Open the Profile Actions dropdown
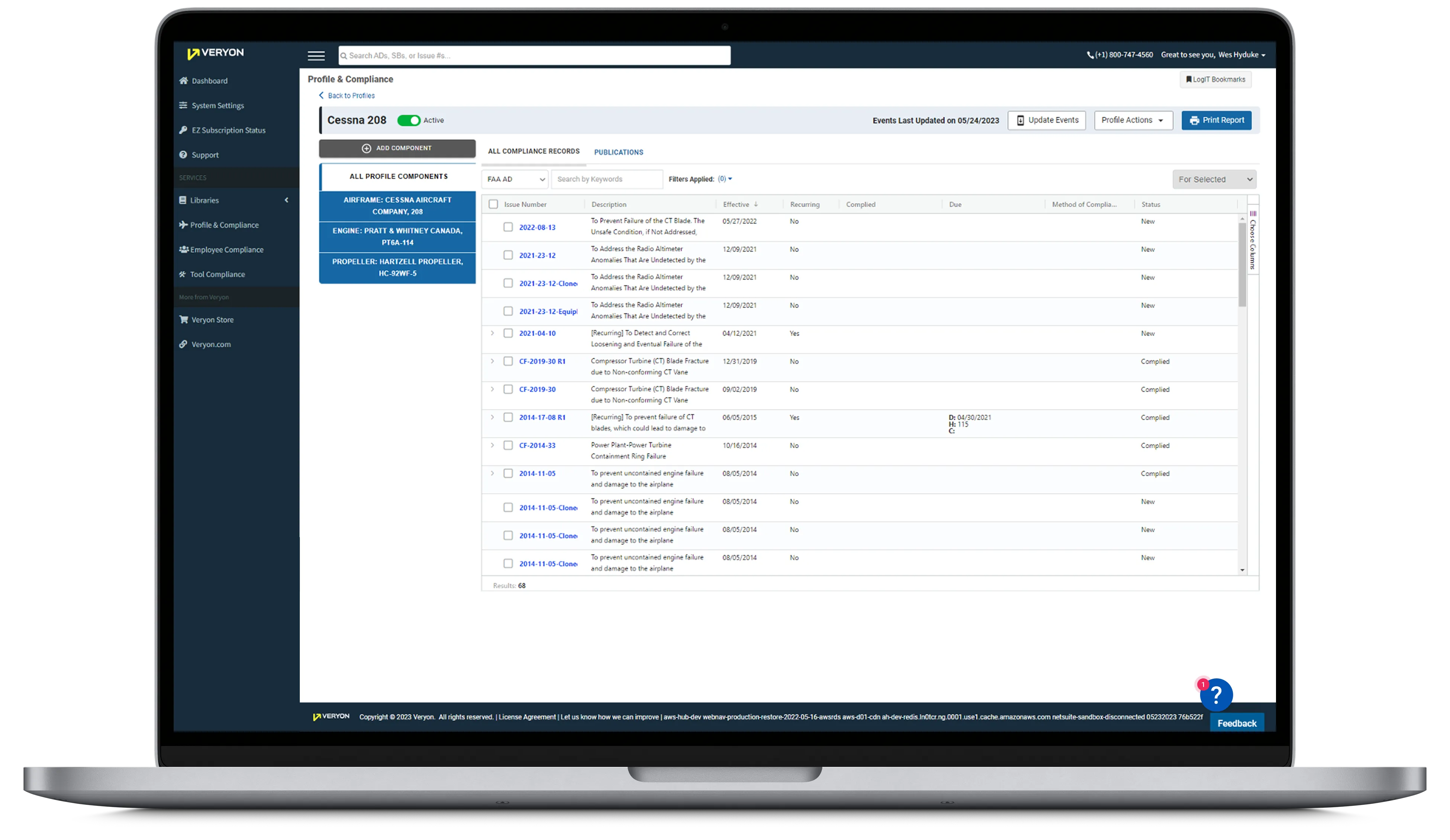 [1133, 120]
